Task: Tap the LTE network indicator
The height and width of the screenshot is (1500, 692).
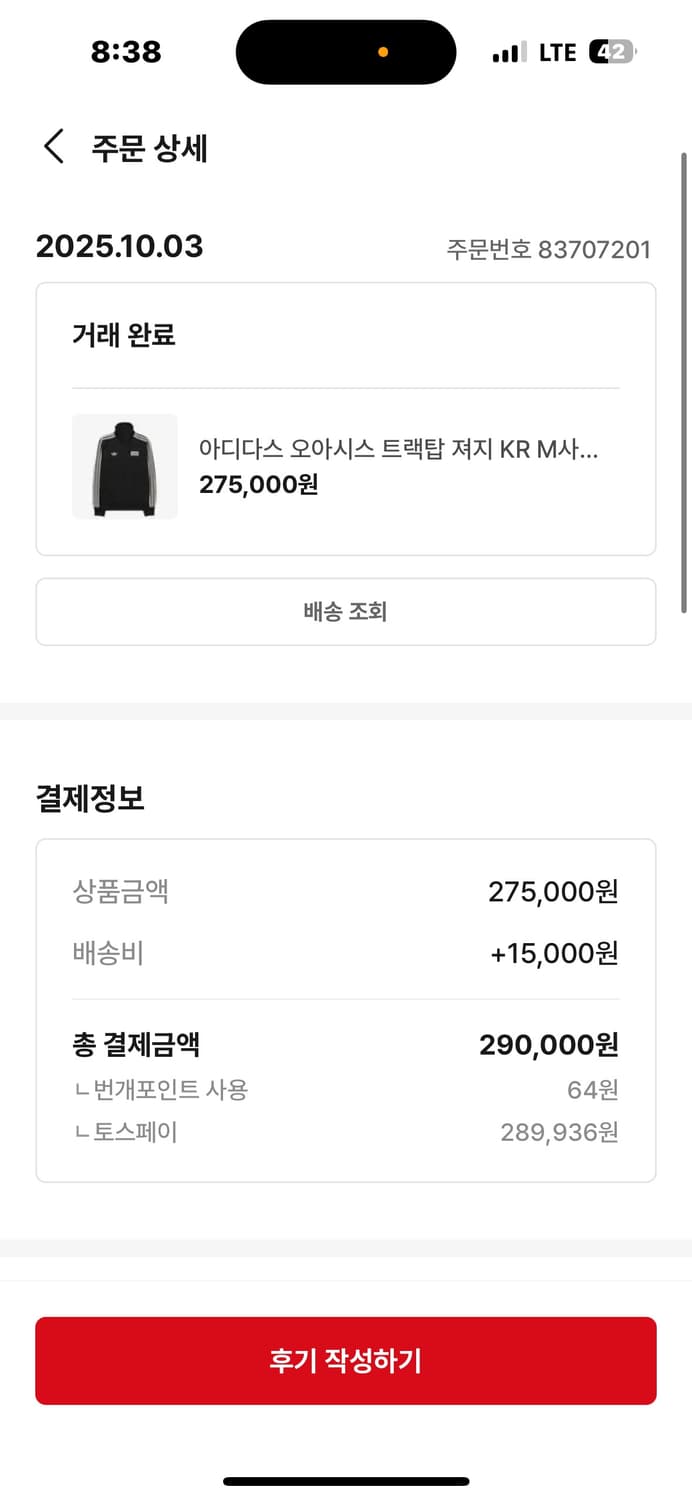Action: (x=557, y=51)
